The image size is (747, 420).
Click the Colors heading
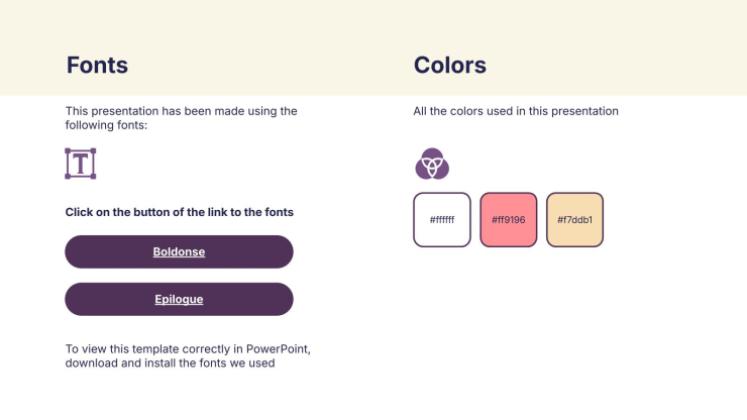click(450, 66)
